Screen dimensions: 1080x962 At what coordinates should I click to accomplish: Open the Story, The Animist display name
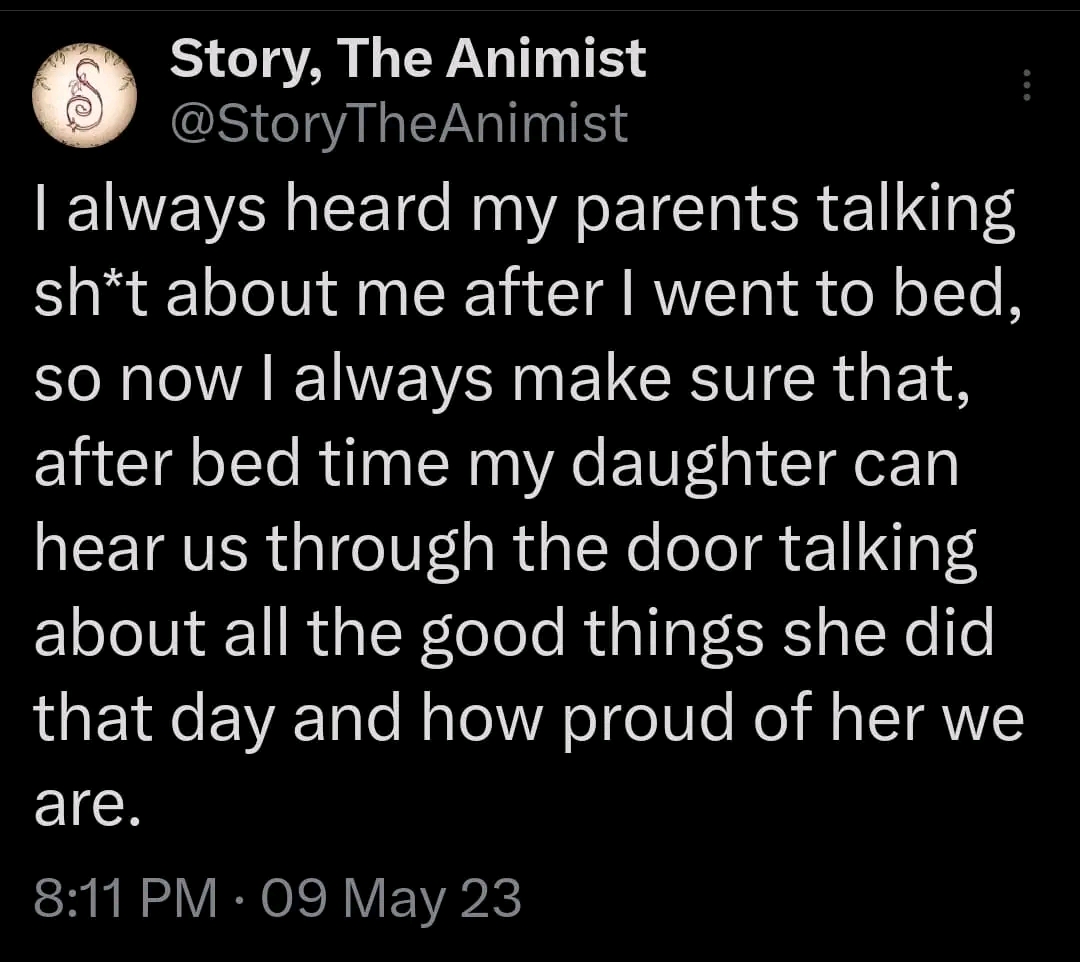[x=408, y=59]
